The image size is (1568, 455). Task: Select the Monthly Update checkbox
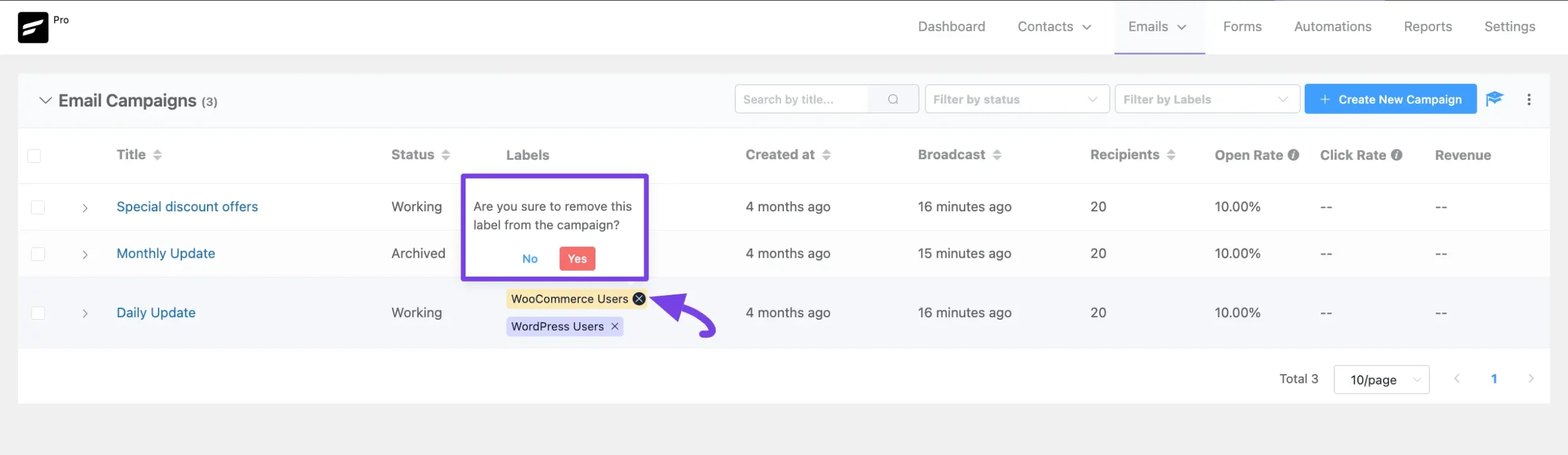[x=38, y=254]
